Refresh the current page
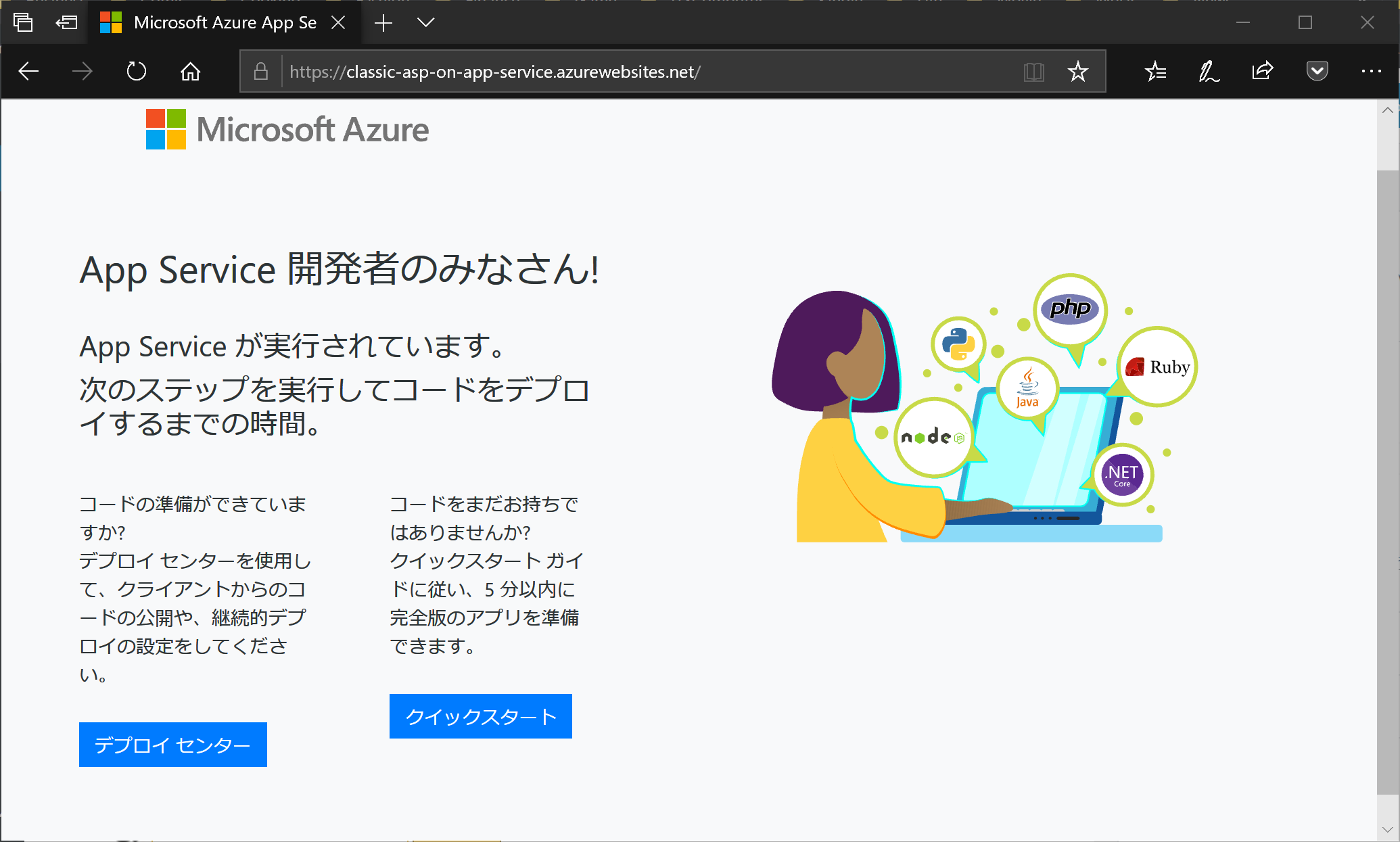Image resolution: width=1400 pixels, height=842 pixels. tap(137, 71)
